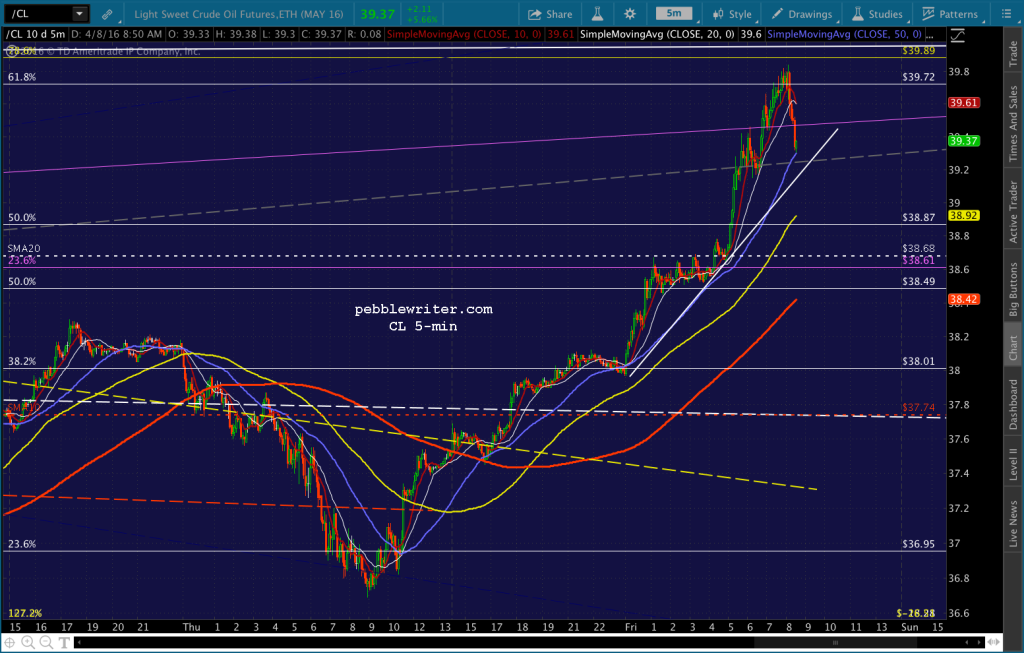
Task: Click the $39.72 Fibonacci level label
Action: pos(918,77)
